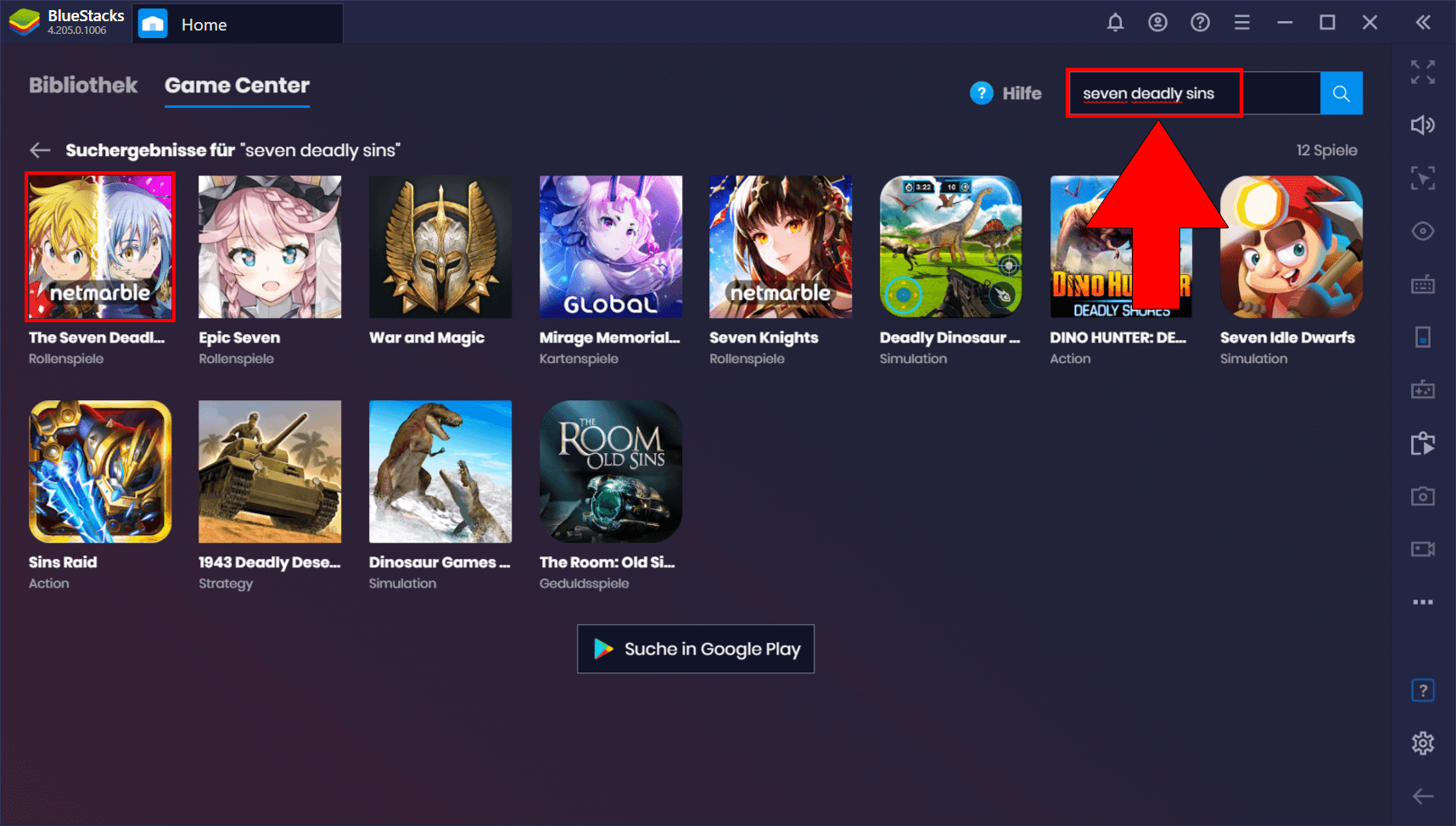The height and width of the screenshot is (826, 1456).
Task: Click the multi-instance sync icon in sidebar
Action: [x=1423, y=443]
